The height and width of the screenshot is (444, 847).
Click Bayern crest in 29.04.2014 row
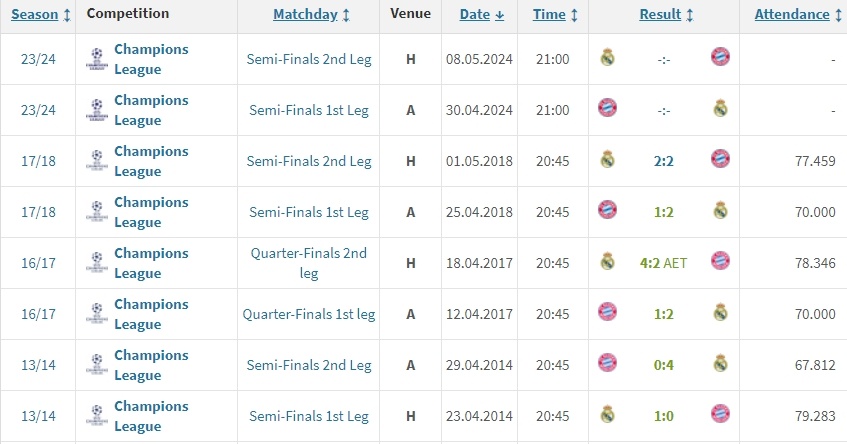(607, 363)
